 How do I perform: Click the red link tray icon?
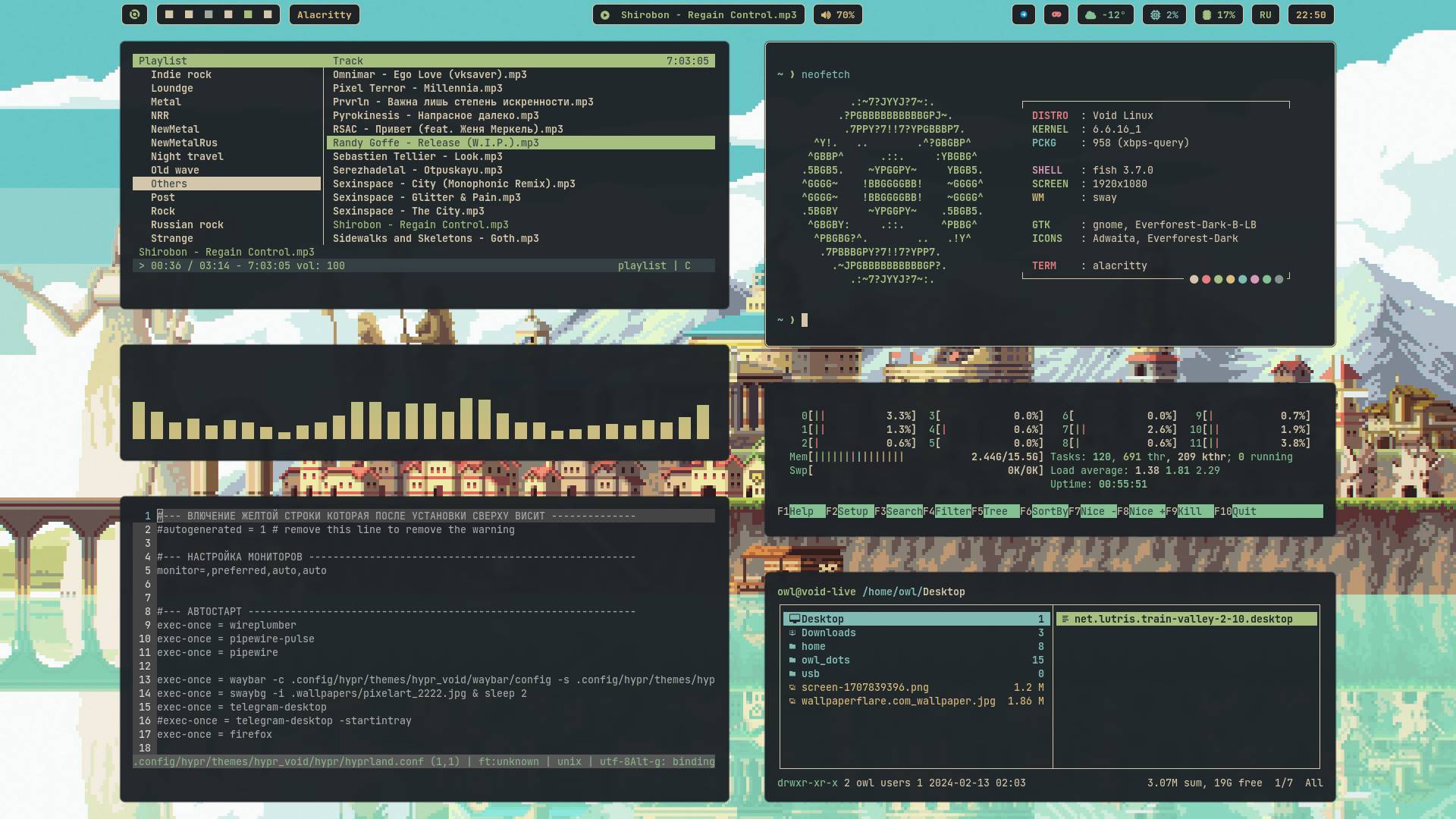click(x=1056, y=14)
